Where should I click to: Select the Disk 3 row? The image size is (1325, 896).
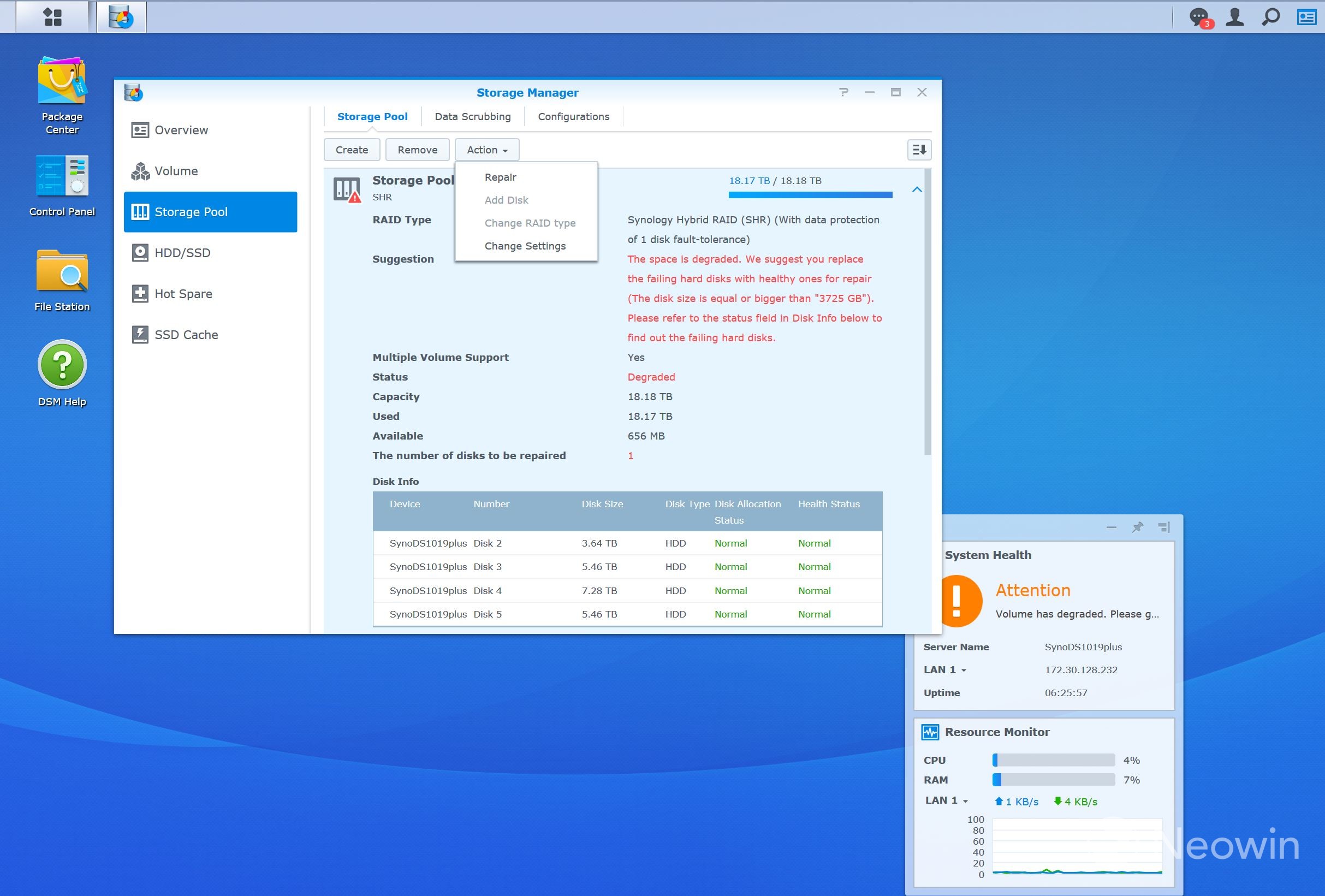(x=627, y=567)
